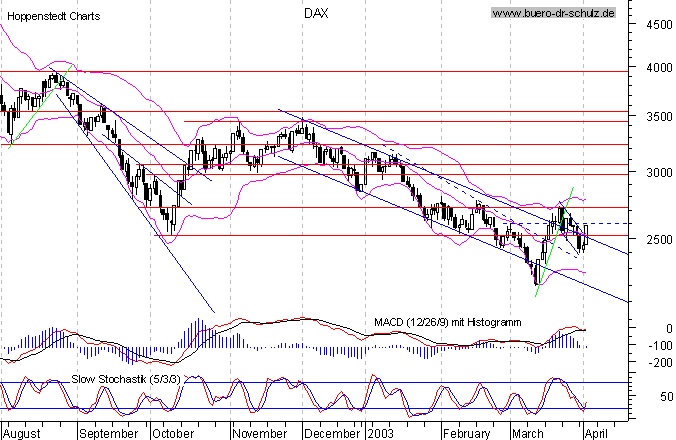The image size is (676, 440).
Task: Select the August label on time axis
Action: coord(22,433)
